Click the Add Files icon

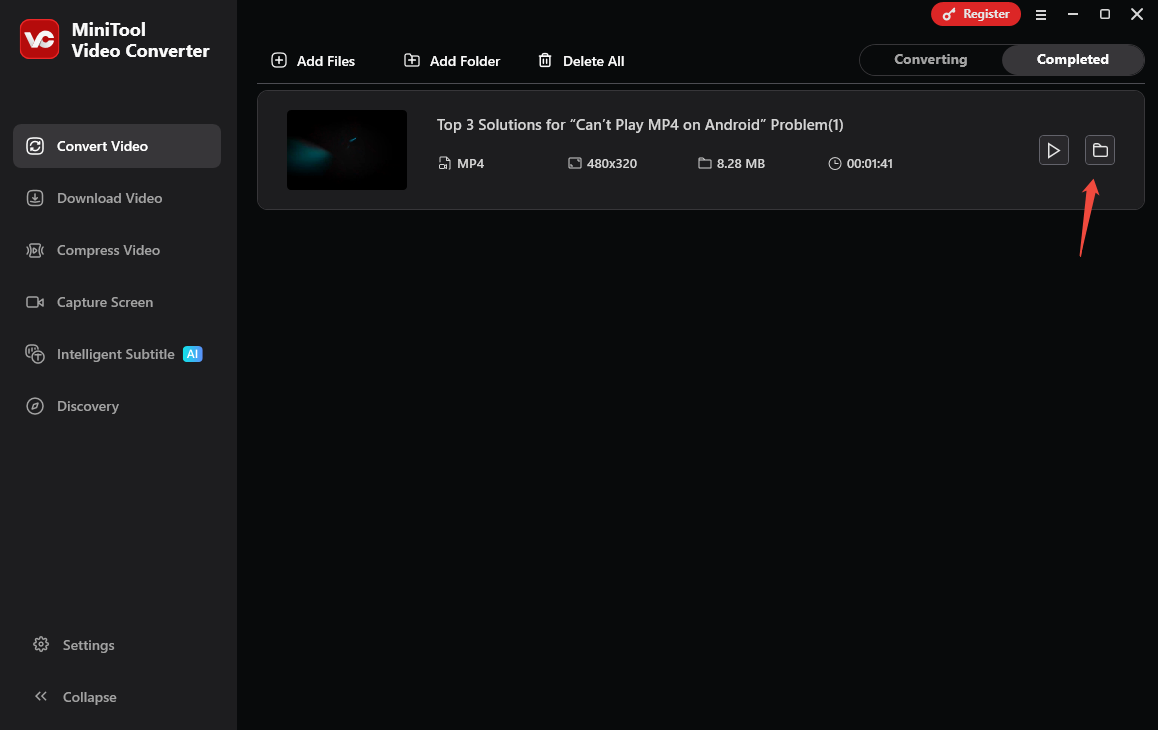[x=278, y=60]
